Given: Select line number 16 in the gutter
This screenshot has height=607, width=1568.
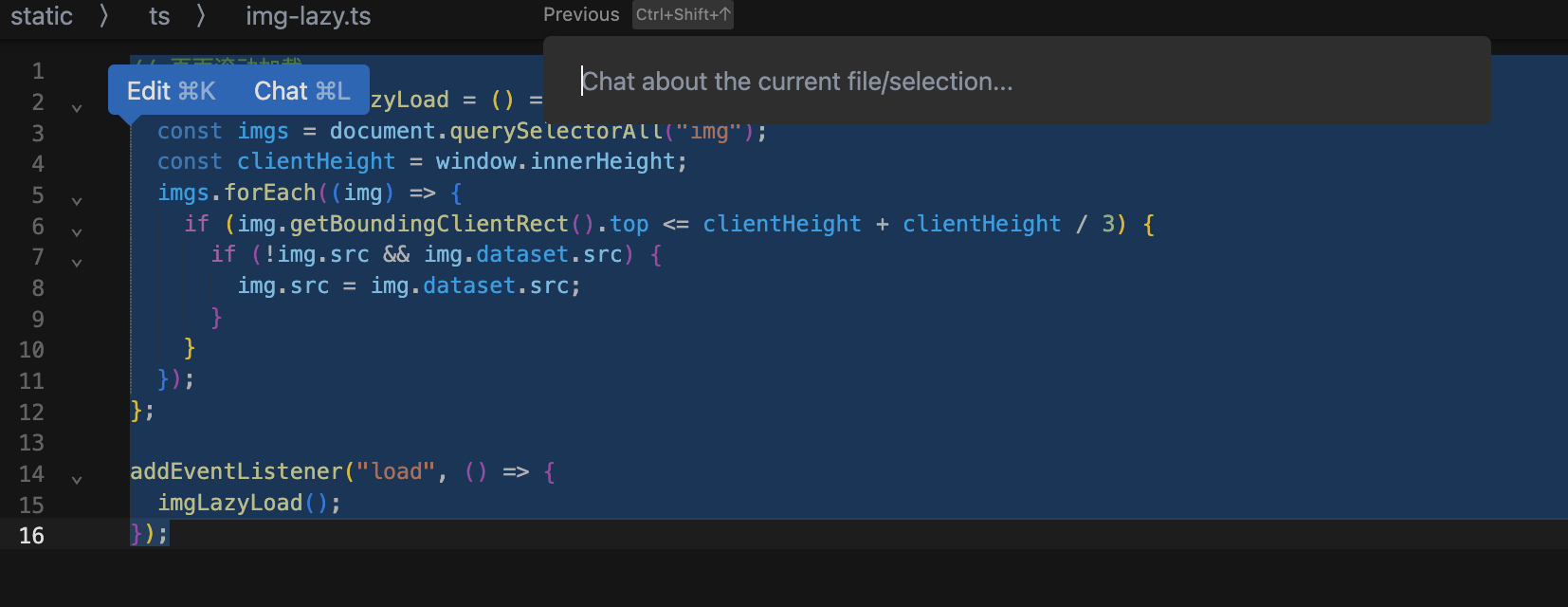Looking at the screenshot, I should pos(32,536).
